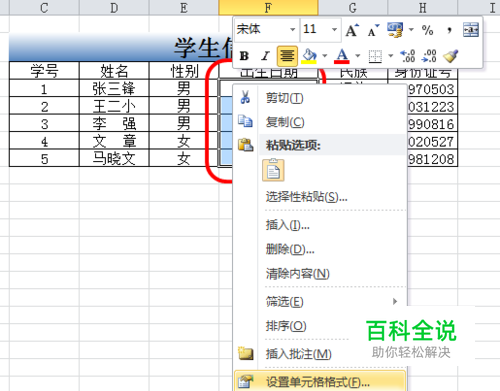The height and width of the screenshot is (391, 500).
Task: Select 删除(D)... in the context menu
Action: [x=320, y=249]
